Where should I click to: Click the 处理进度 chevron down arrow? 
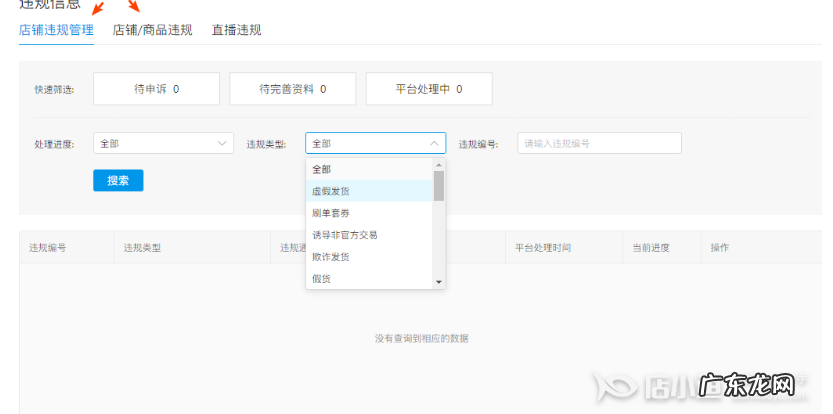(x=222, y=143)
